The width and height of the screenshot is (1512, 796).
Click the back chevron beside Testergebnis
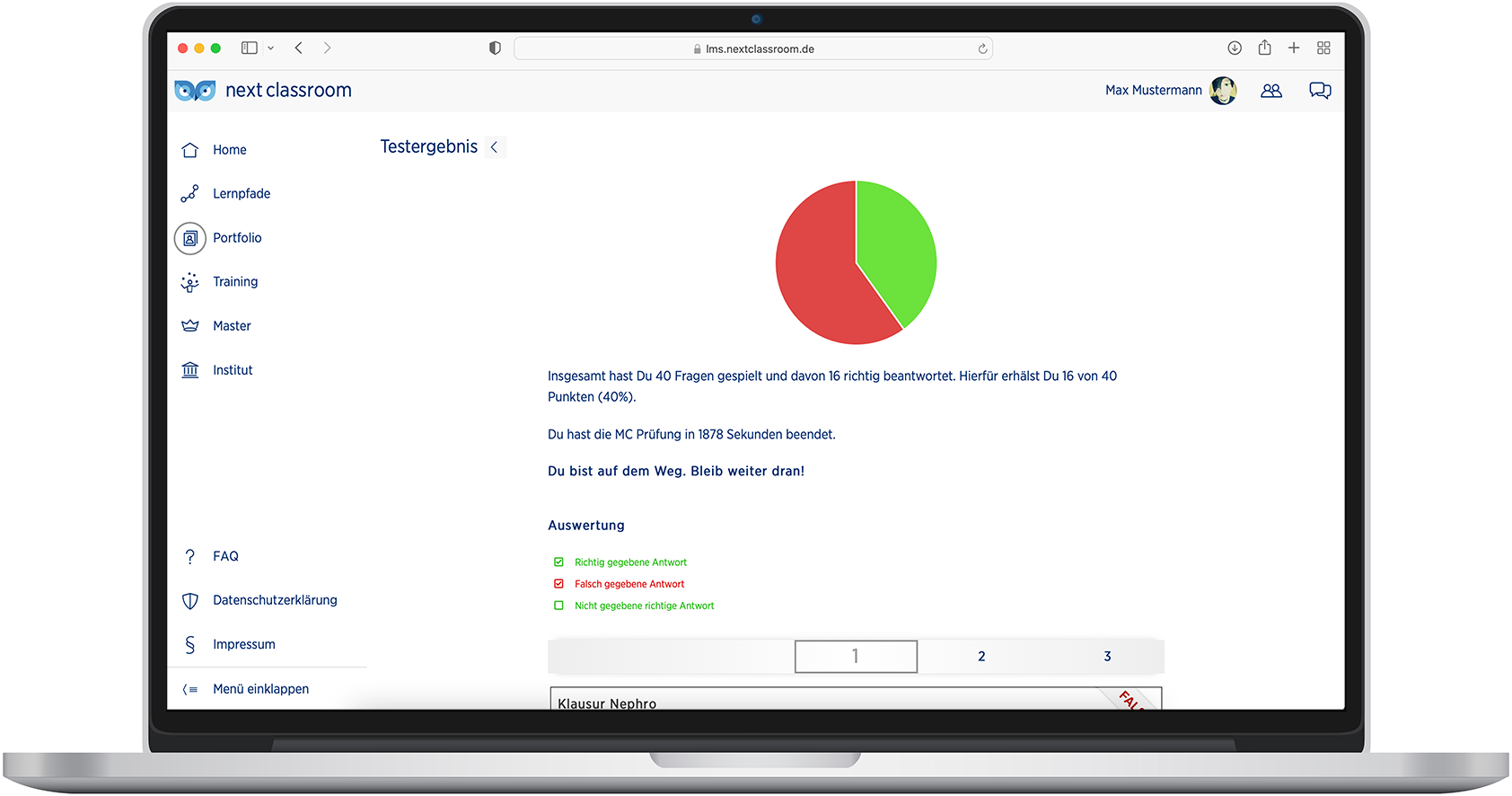[x=495, y=147]
